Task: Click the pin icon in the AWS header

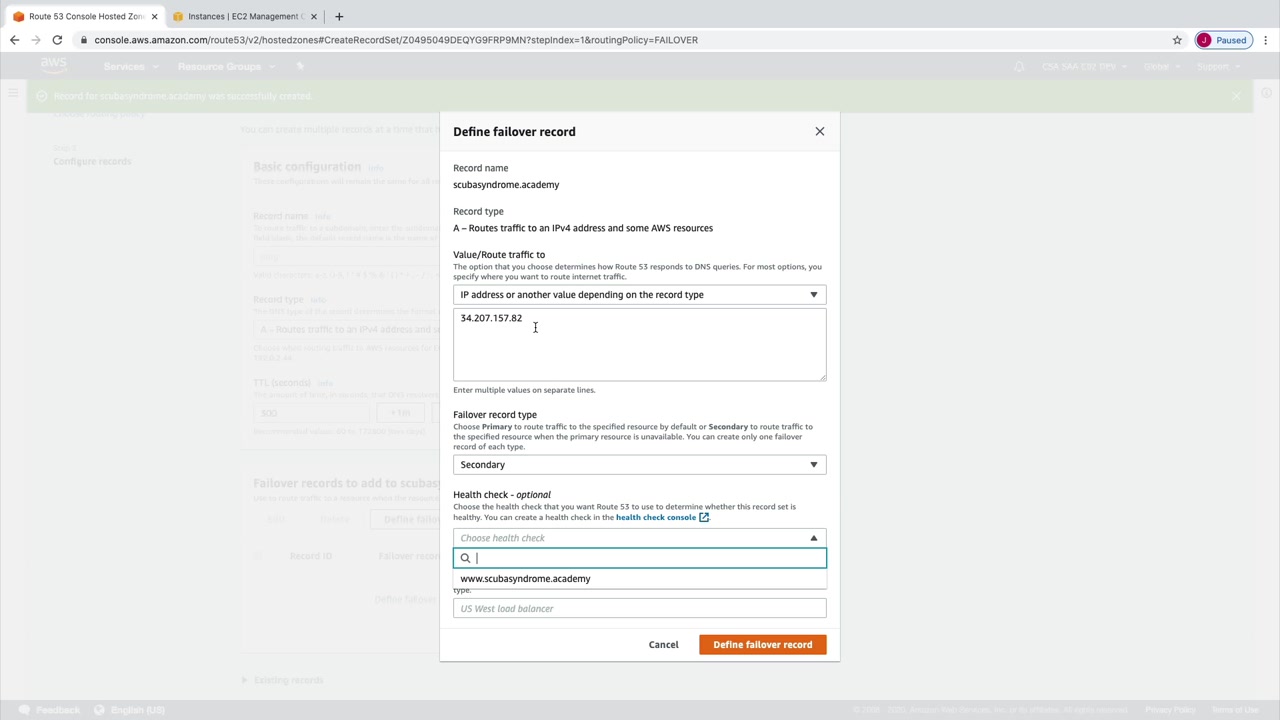Action: tap(300, 67)
